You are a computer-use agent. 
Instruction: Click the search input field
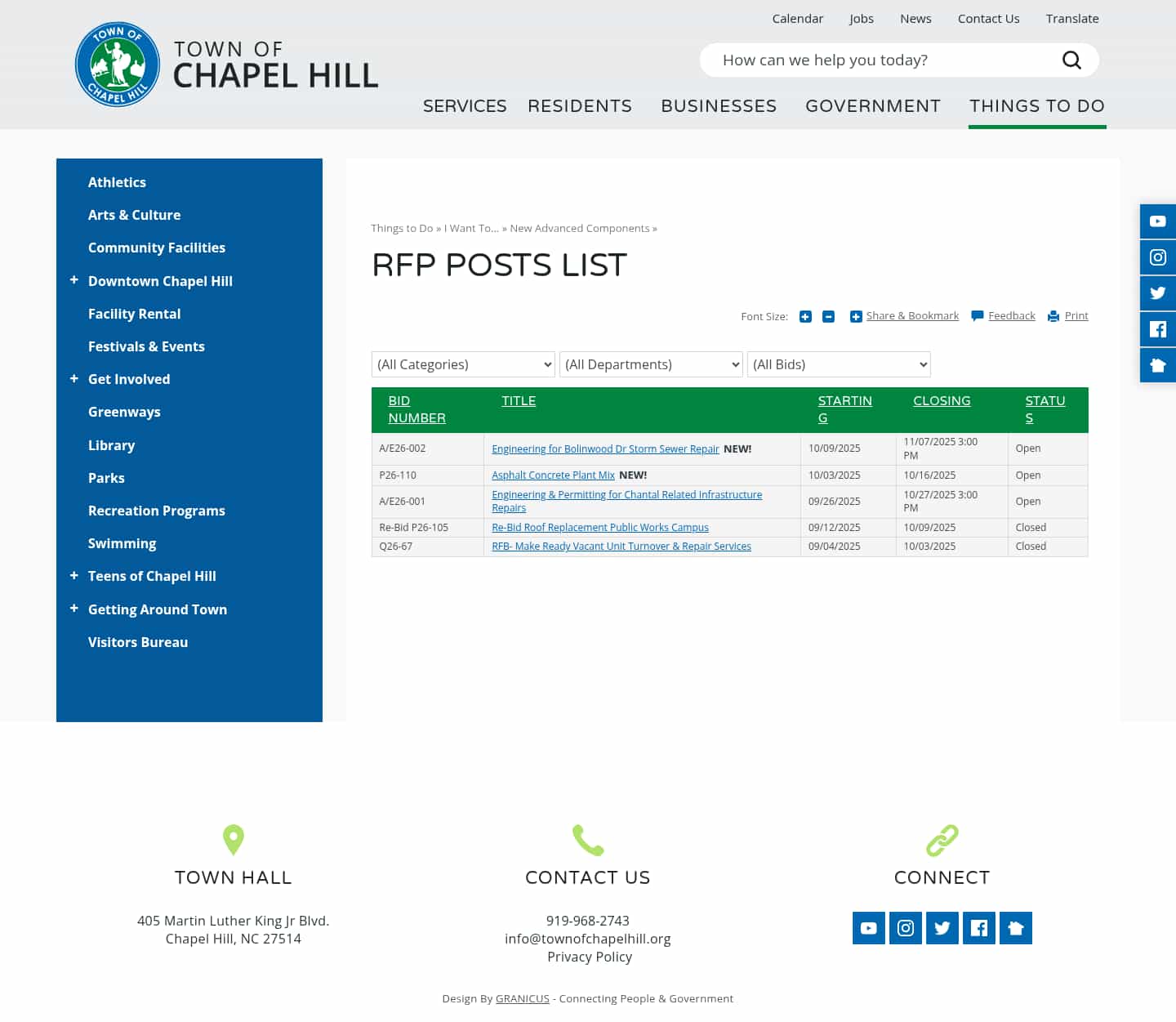click(882, 60)
